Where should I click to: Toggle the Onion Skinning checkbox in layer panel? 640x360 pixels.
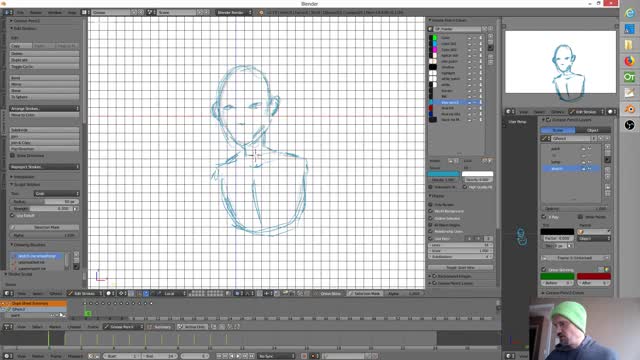pyautogui.click(x=544, y=270)
